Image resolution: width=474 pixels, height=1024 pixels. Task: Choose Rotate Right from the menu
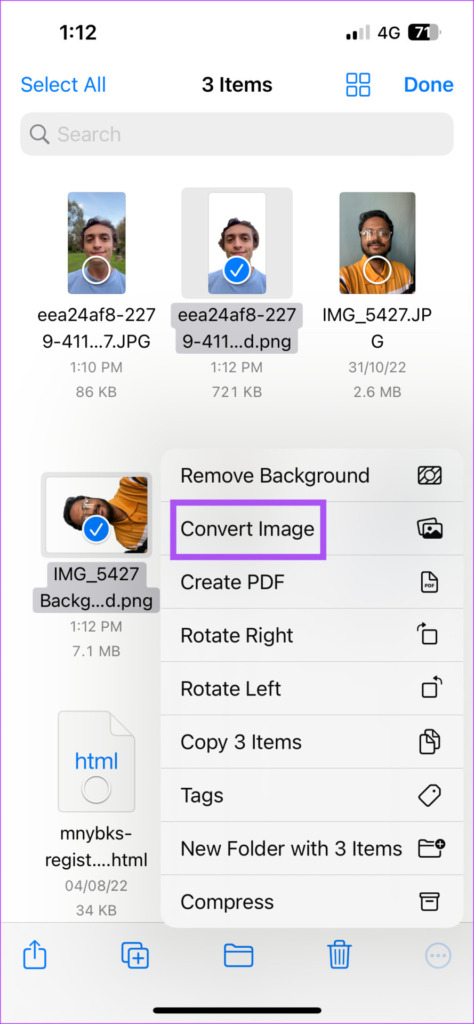(312, 635)
